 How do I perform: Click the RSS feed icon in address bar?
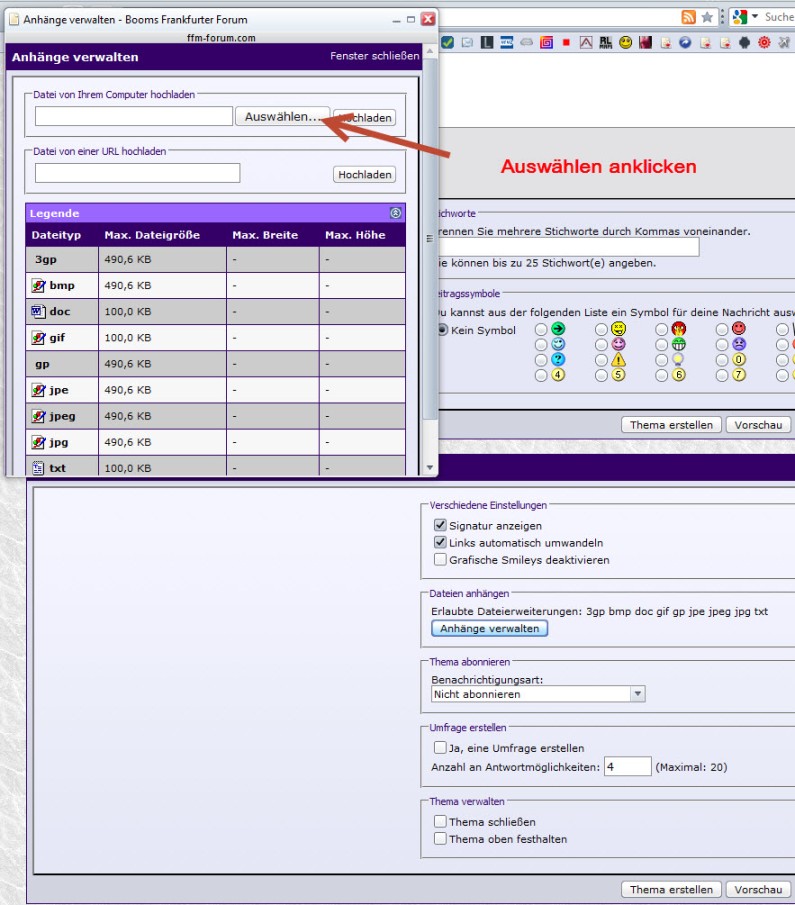pos(688,17)
